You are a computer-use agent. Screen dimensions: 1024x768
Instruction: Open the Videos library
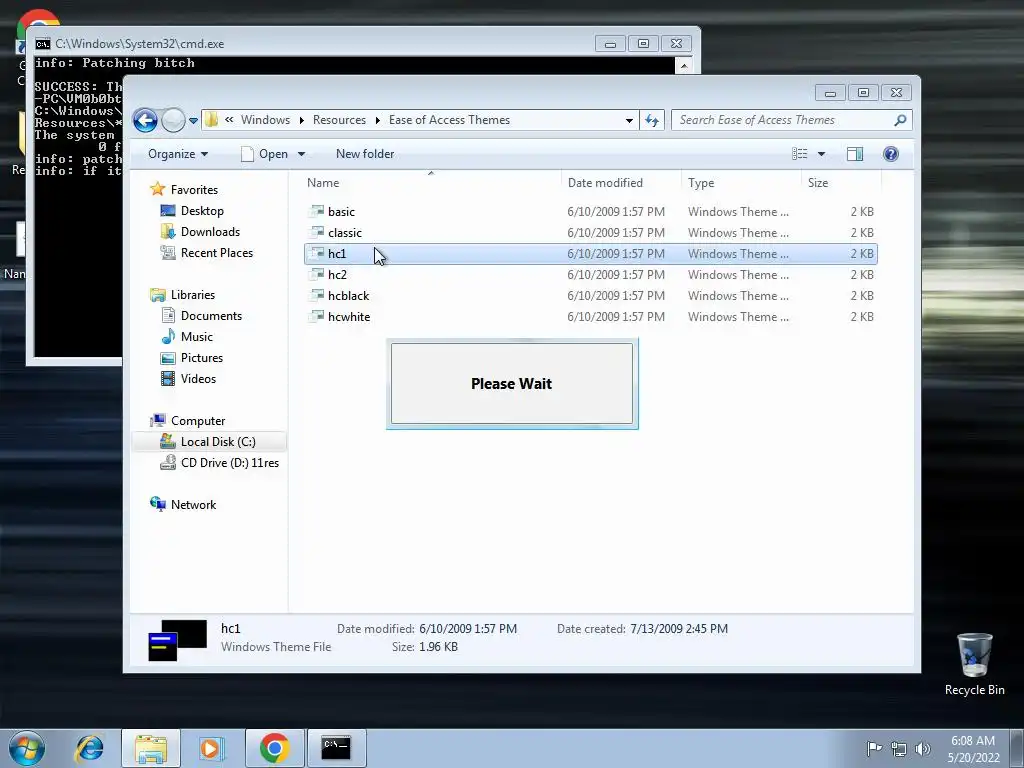pyautogui.click(x=198, y=379)
